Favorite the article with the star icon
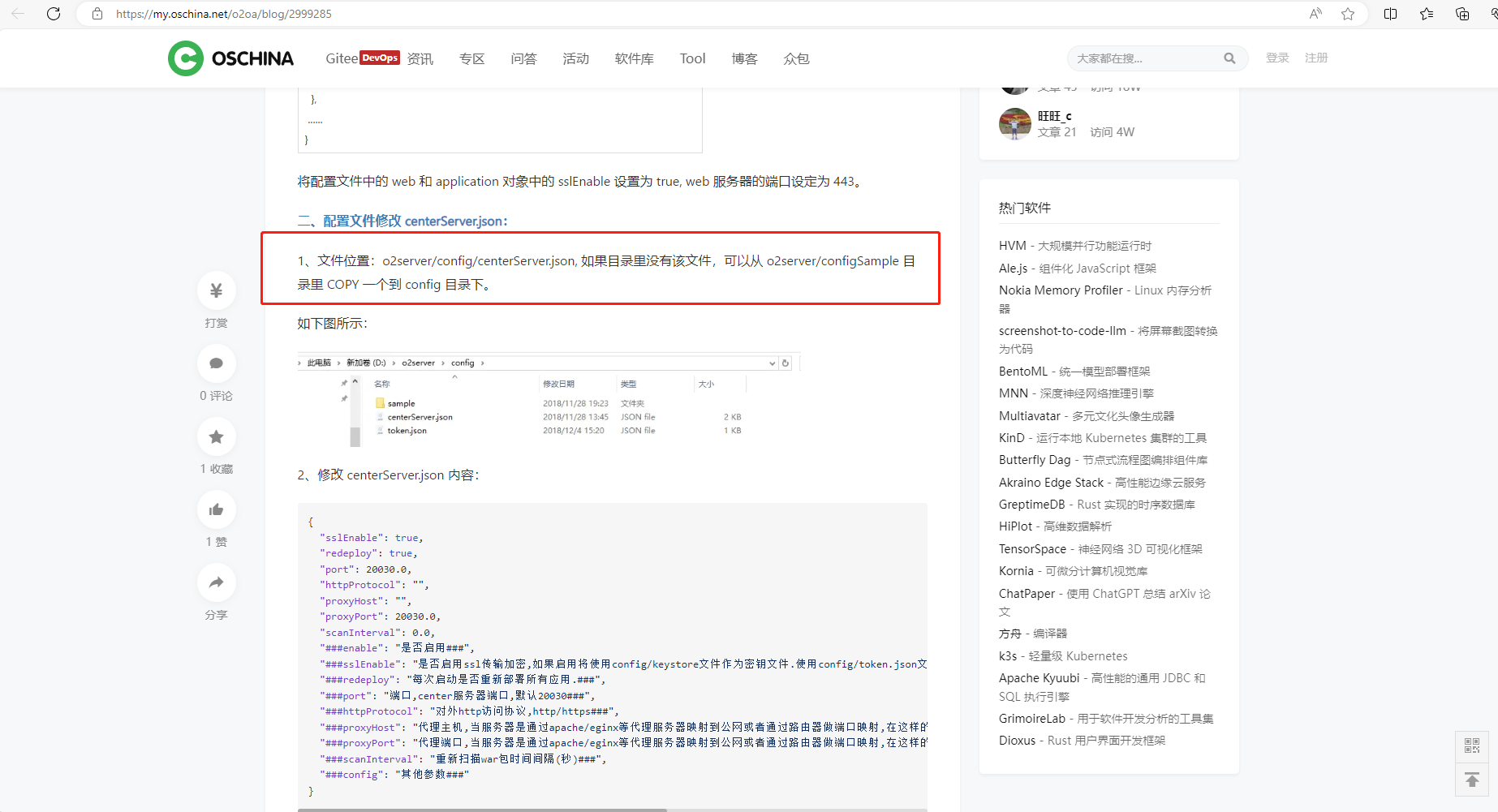The image size is (1498, 812). [x=216, y=436]
